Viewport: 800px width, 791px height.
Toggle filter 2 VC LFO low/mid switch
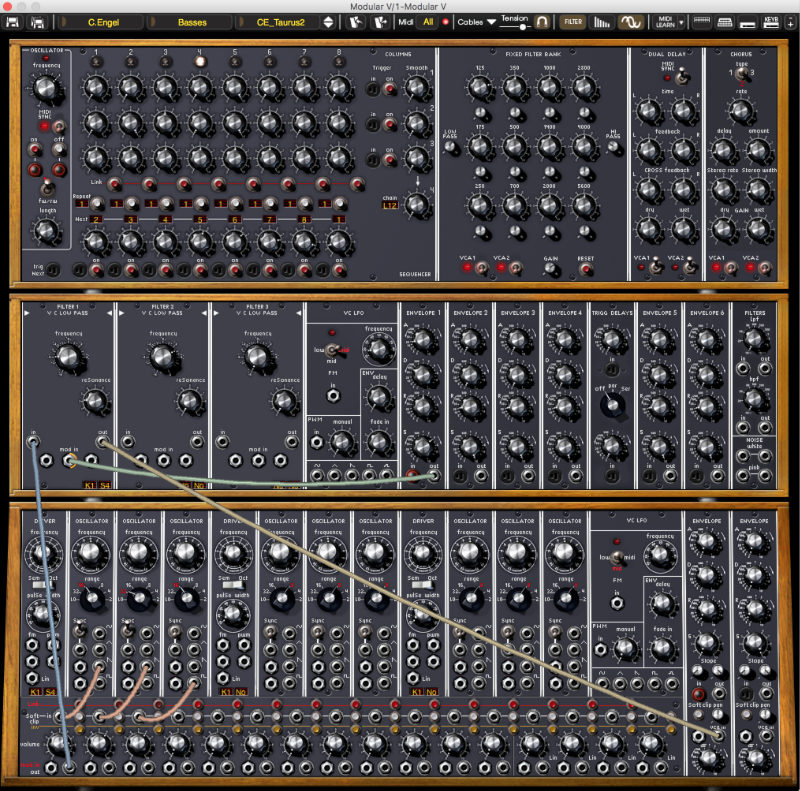tap(333, 350)
